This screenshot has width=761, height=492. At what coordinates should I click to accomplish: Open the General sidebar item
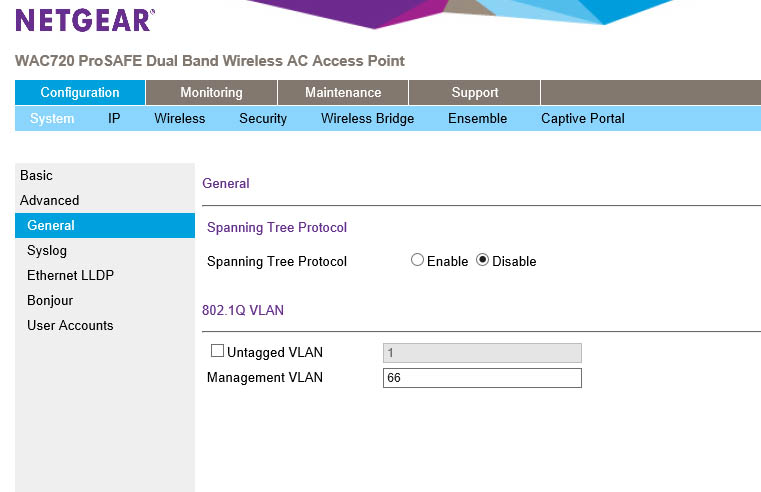[105, 225]
